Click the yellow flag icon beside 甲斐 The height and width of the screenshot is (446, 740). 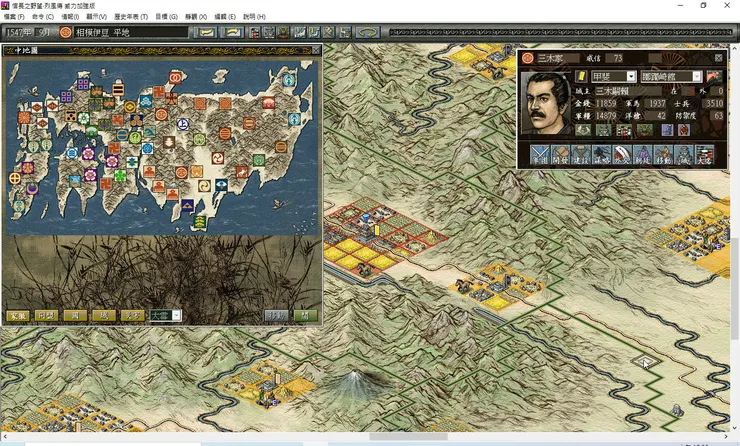click(581, 76)
